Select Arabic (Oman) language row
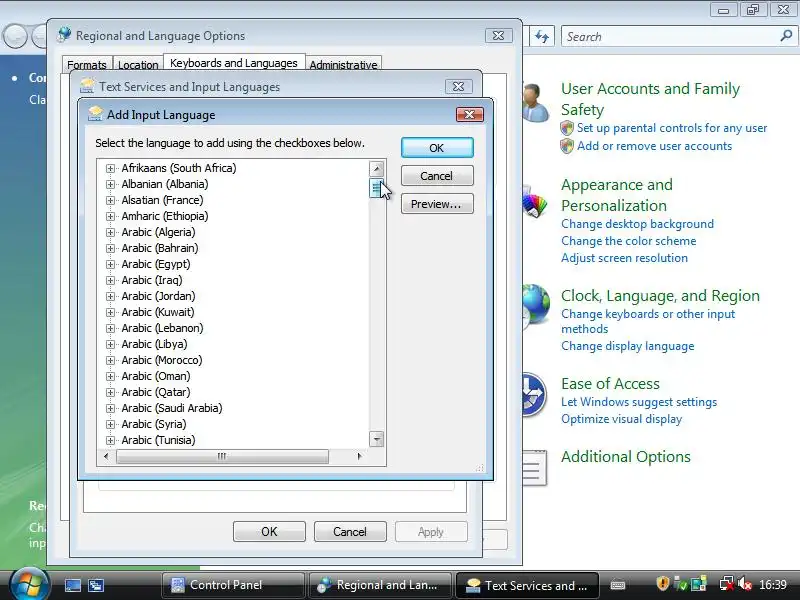This screenshot has height=600, width=800. pyautogui.click(x=156, y=376)
